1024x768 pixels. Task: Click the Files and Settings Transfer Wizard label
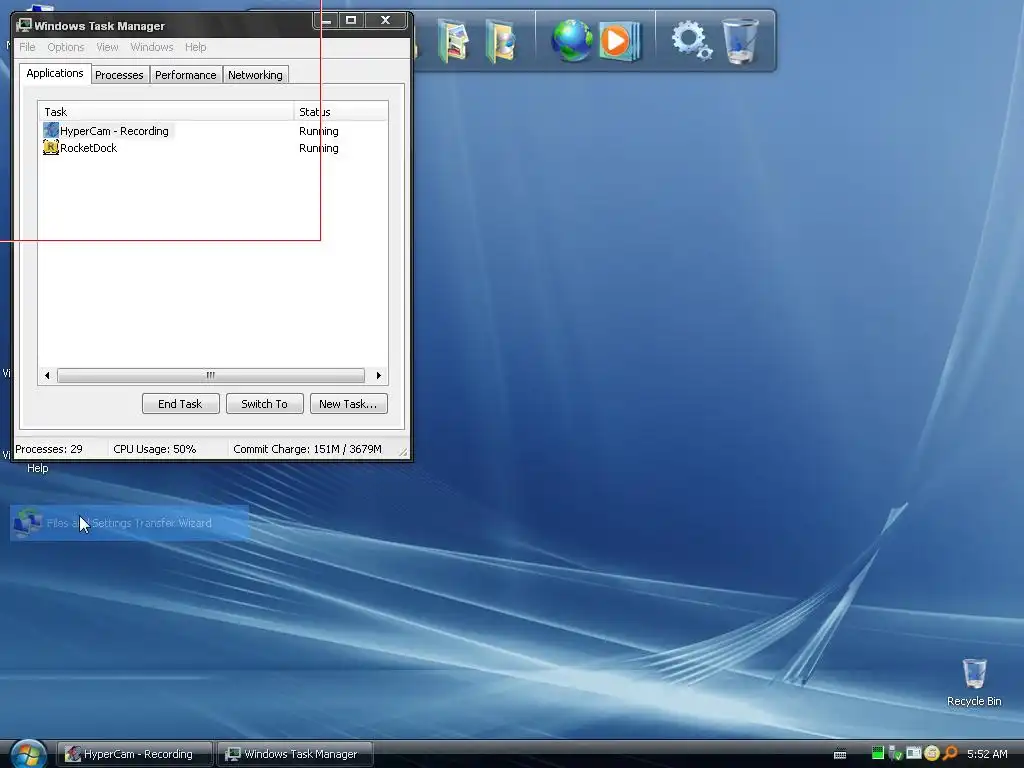tap(129, 523)
